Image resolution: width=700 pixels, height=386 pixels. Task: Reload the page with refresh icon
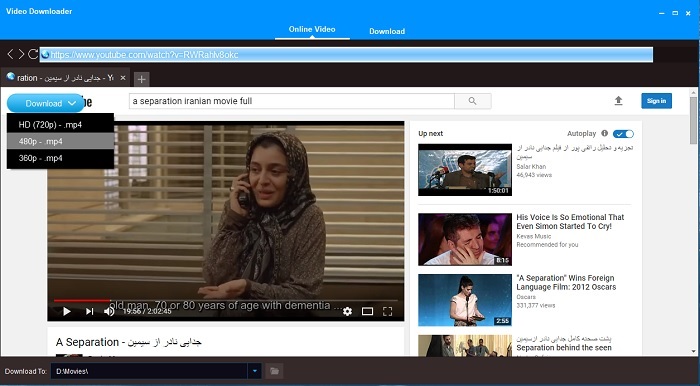(33, 54)
